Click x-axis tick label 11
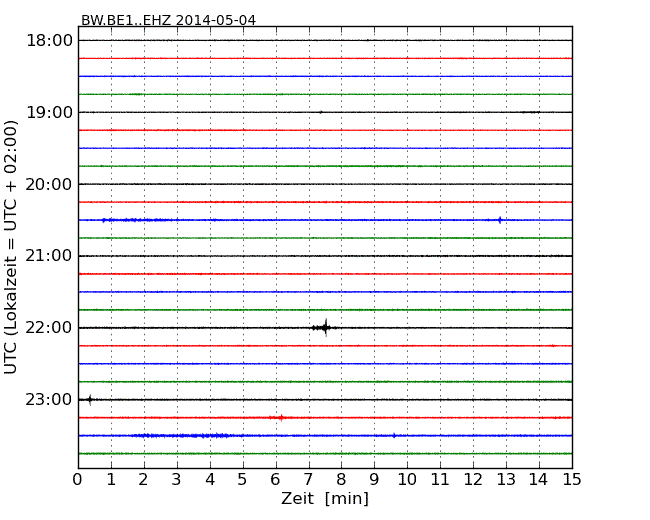650x520 pixels. pyautogui.click(x=440, y=480)
